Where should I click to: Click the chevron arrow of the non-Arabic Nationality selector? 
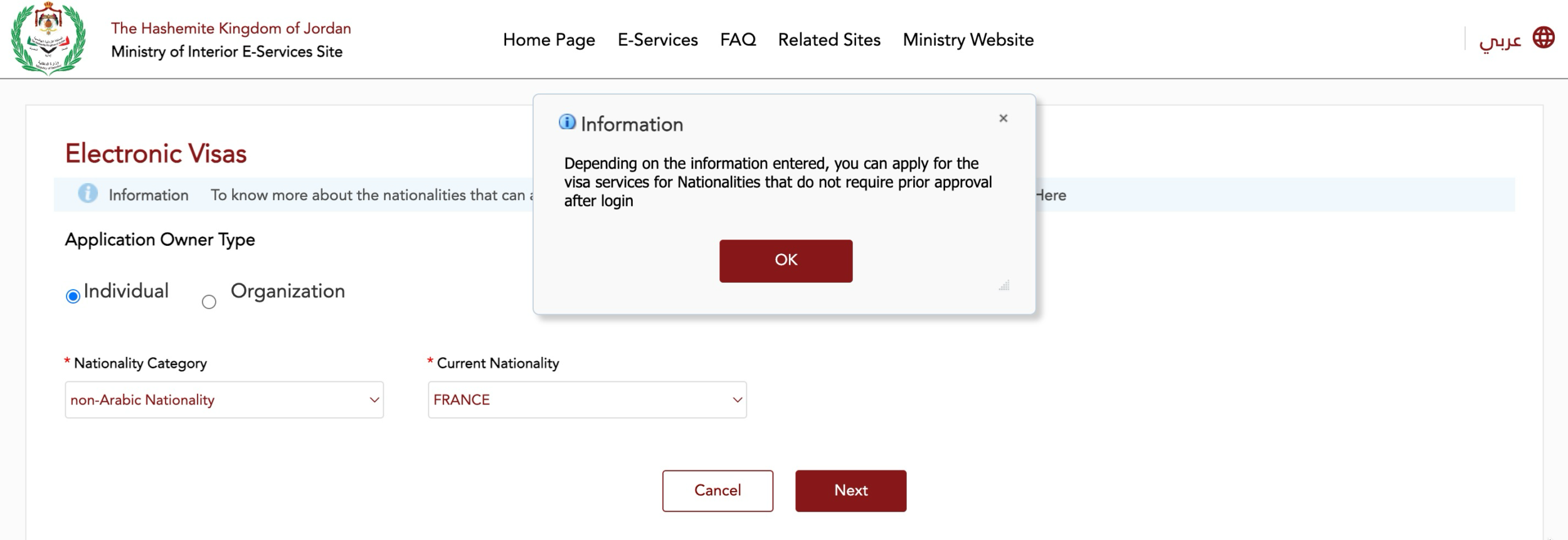point(374,400)
